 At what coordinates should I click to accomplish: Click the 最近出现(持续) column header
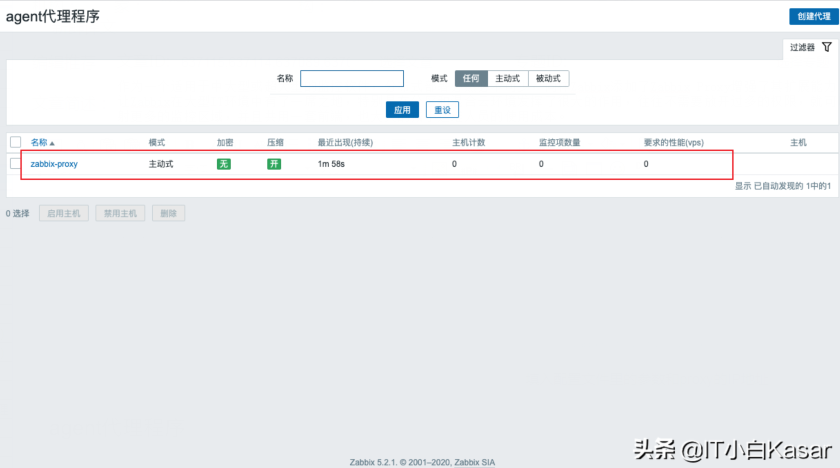click(345, 142)
